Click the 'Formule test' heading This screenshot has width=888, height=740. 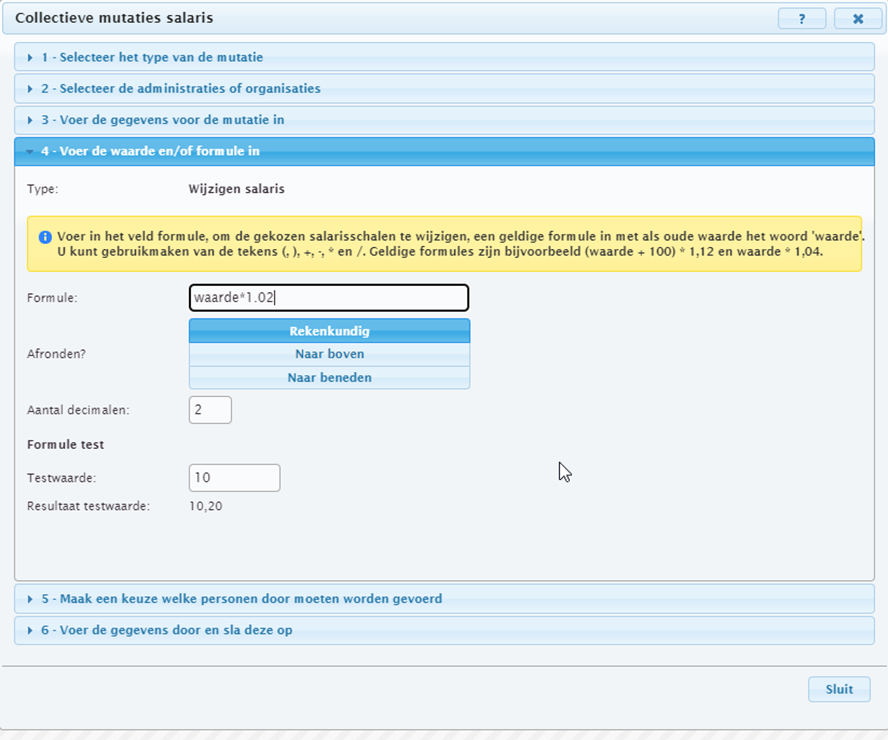[x=66, y=444]
